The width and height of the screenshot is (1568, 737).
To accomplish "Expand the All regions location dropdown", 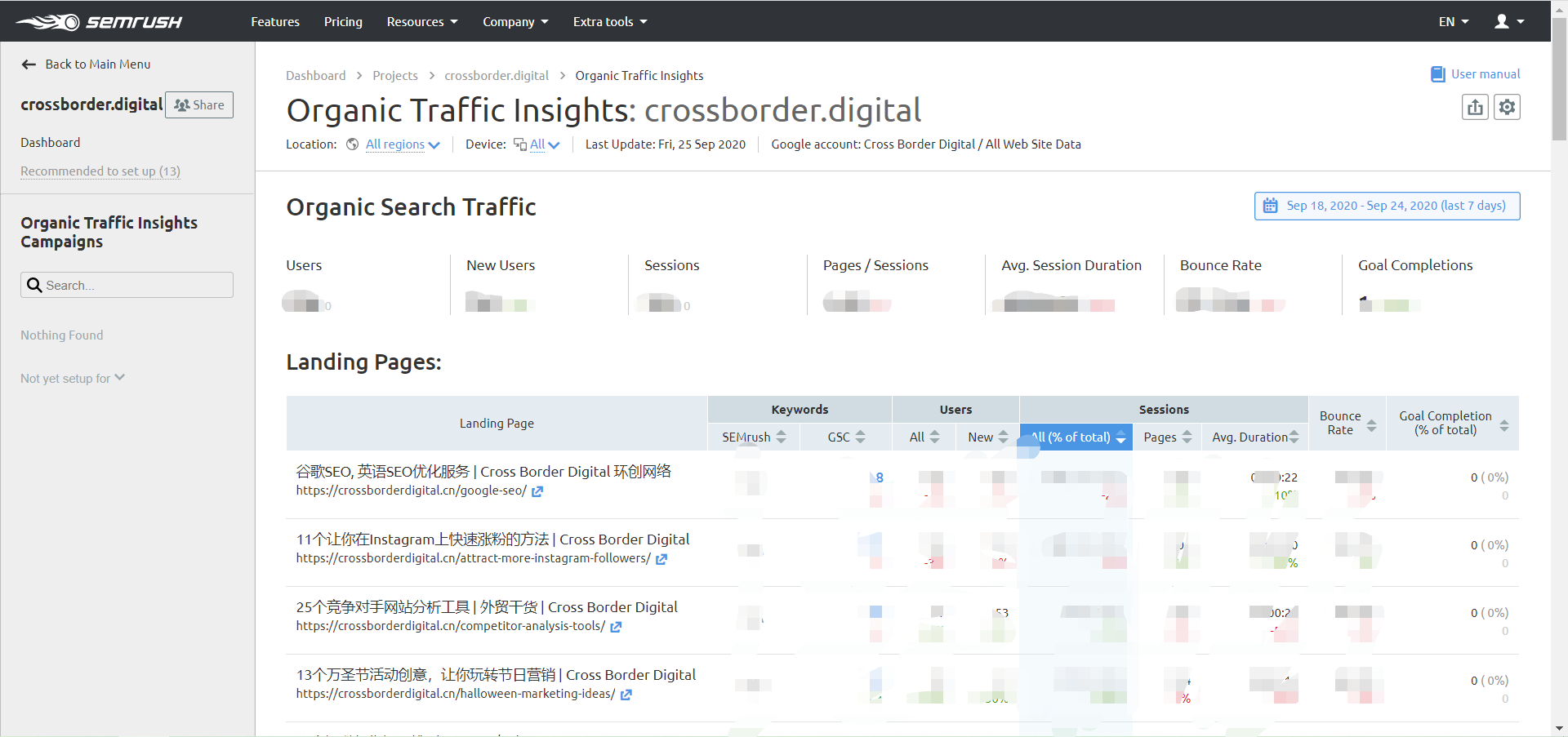I will click(402, 144).
